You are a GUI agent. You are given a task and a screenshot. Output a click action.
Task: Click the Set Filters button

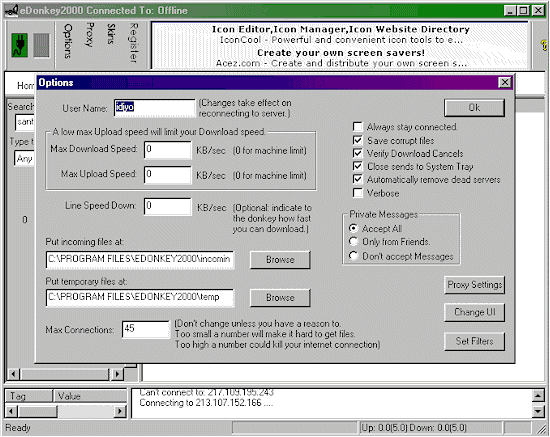(x=474, y=341)
